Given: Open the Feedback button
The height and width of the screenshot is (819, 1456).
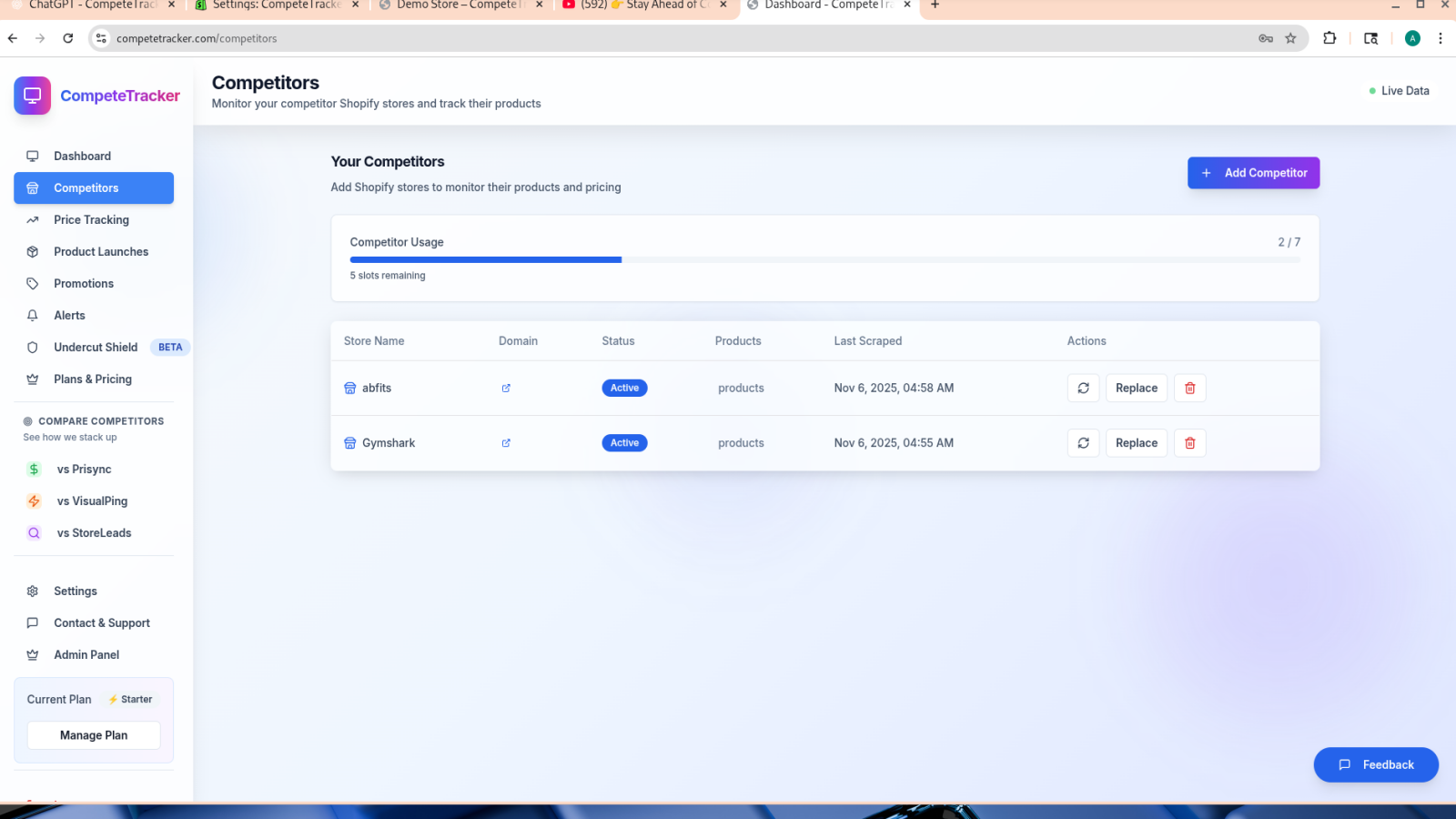Looking at the screenshot, I should (x=1376, y=764).
